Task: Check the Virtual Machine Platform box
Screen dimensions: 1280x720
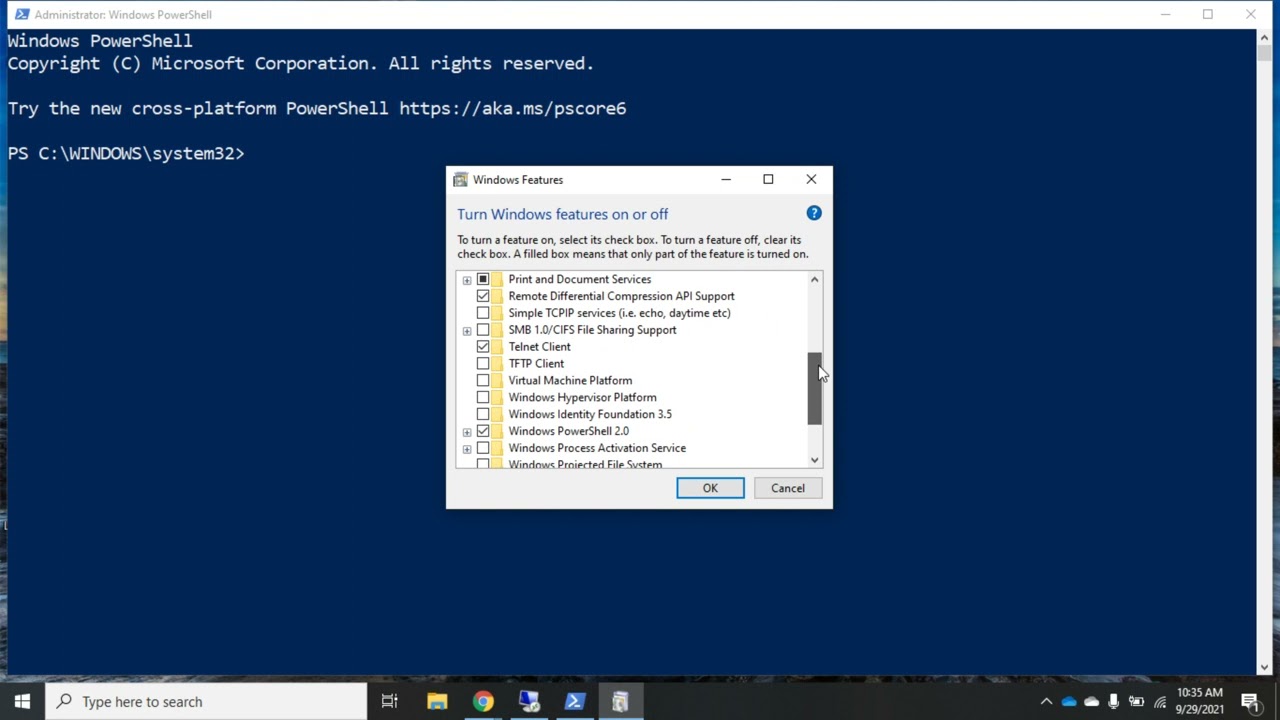Action: click(483, 381)
